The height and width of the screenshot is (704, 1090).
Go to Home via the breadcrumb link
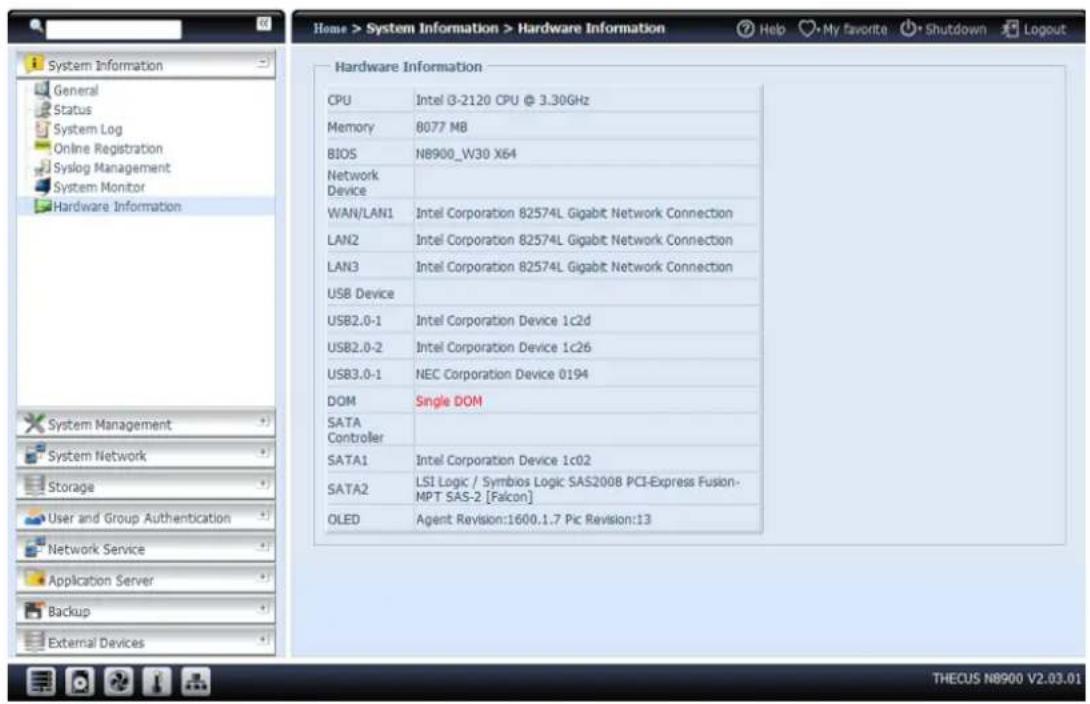tap(329, 29)
